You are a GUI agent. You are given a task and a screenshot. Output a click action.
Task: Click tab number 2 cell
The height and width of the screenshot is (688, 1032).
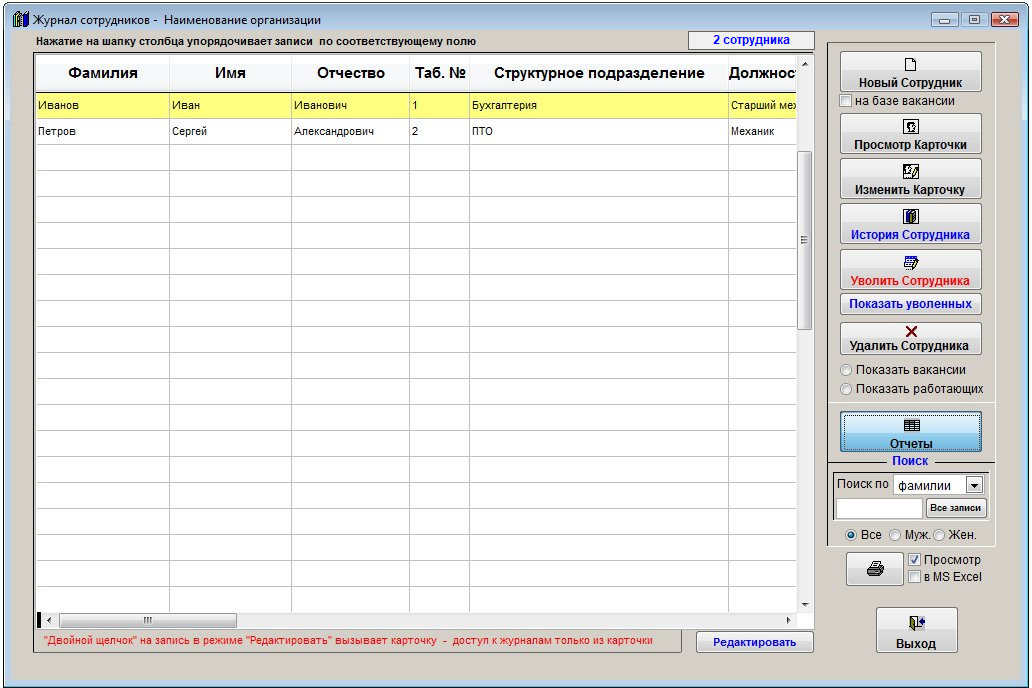click(439, 131)
